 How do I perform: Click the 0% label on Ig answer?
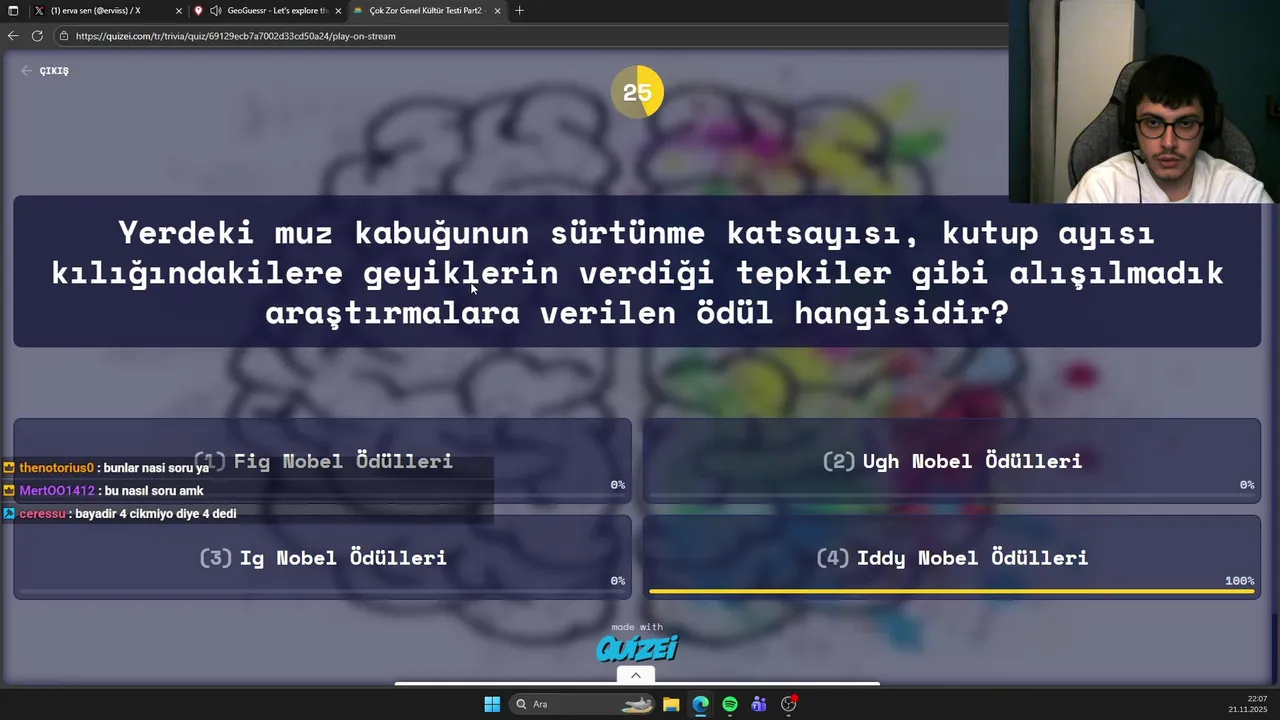[618, 581]
